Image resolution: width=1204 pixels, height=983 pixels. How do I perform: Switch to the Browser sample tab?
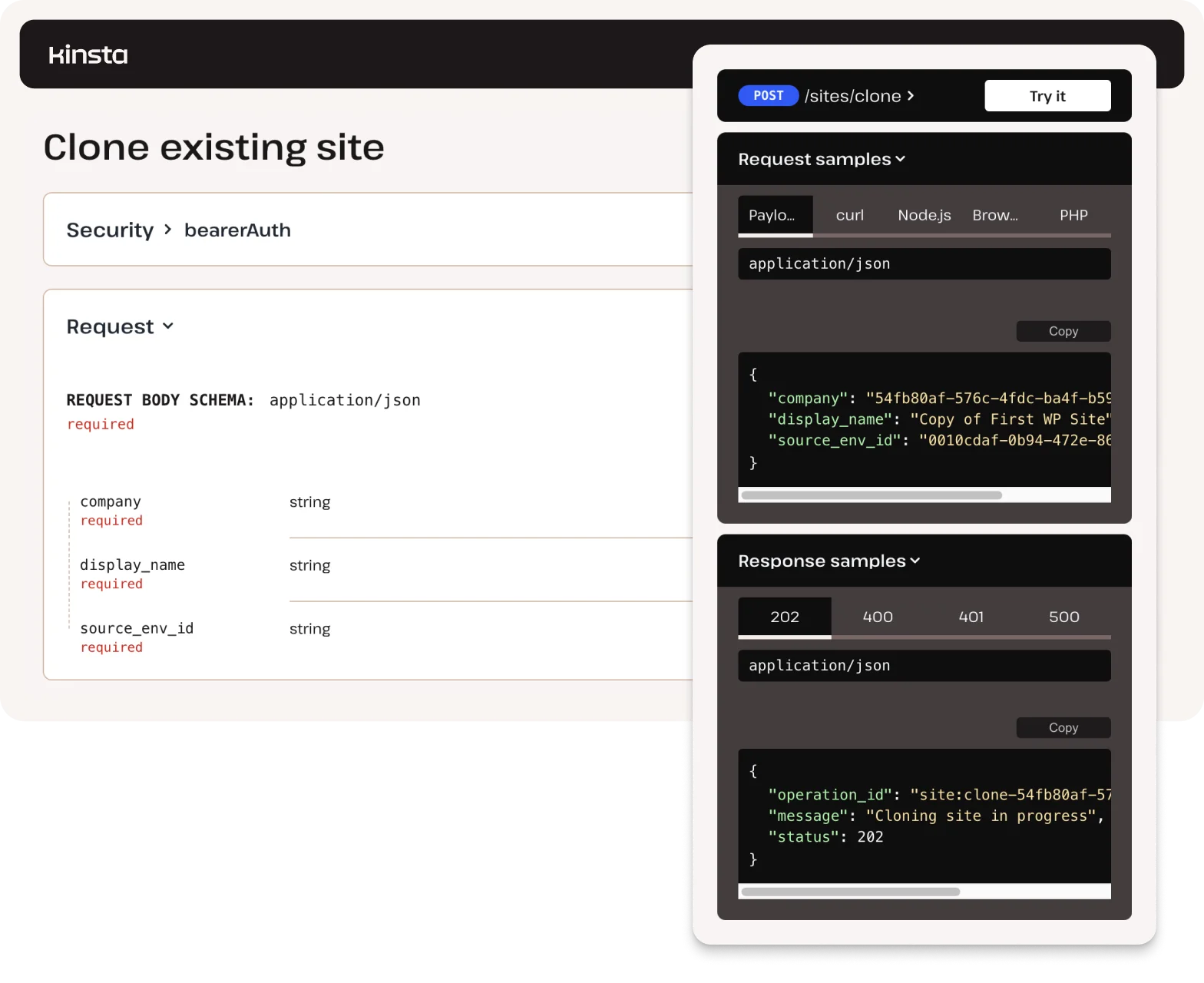[995, 216]
